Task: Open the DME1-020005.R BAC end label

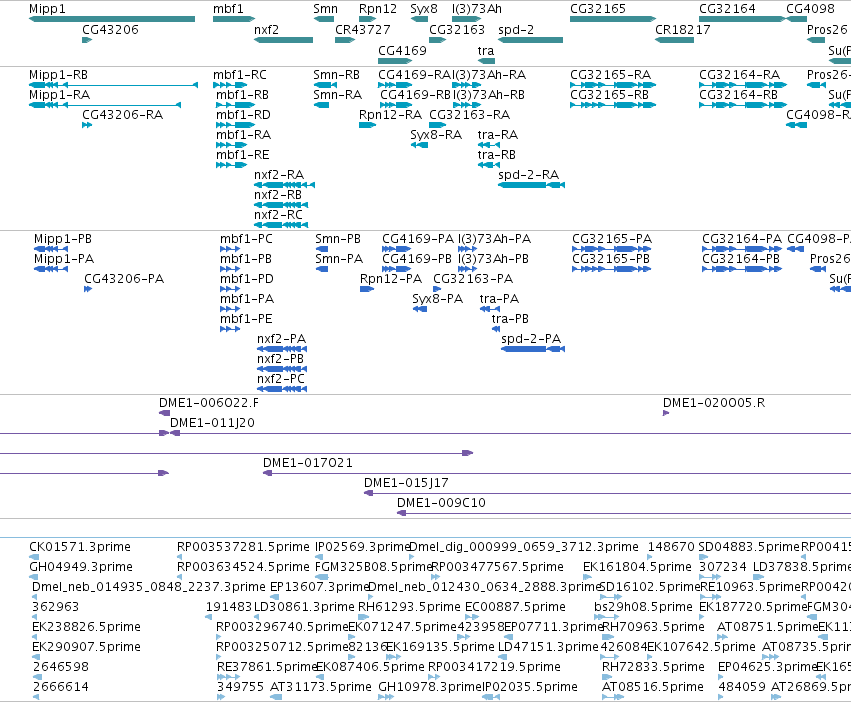Action: coord(714,403)
